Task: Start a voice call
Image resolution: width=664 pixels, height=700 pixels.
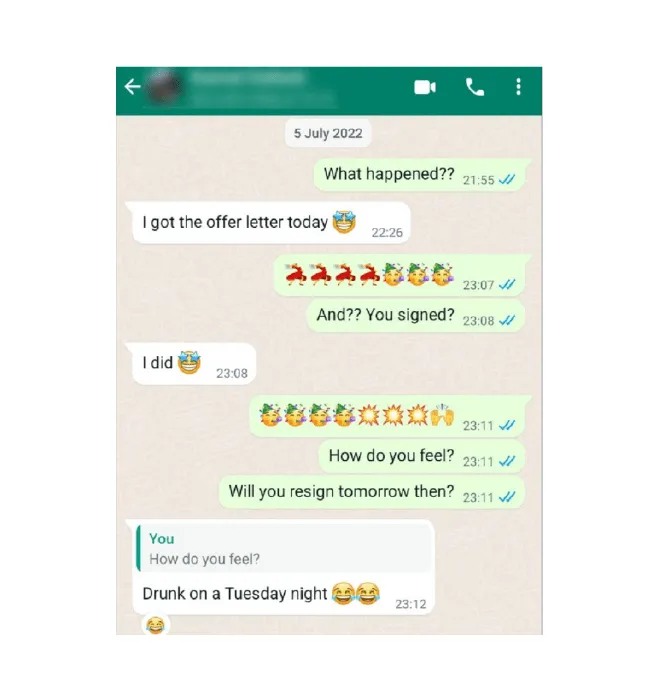Action: [475, 87]
